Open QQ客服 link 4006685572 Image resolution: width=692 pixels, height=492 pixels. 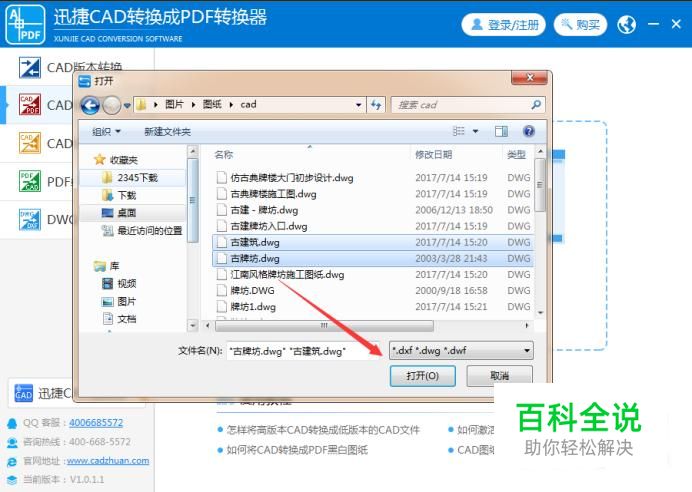[96, 422]
